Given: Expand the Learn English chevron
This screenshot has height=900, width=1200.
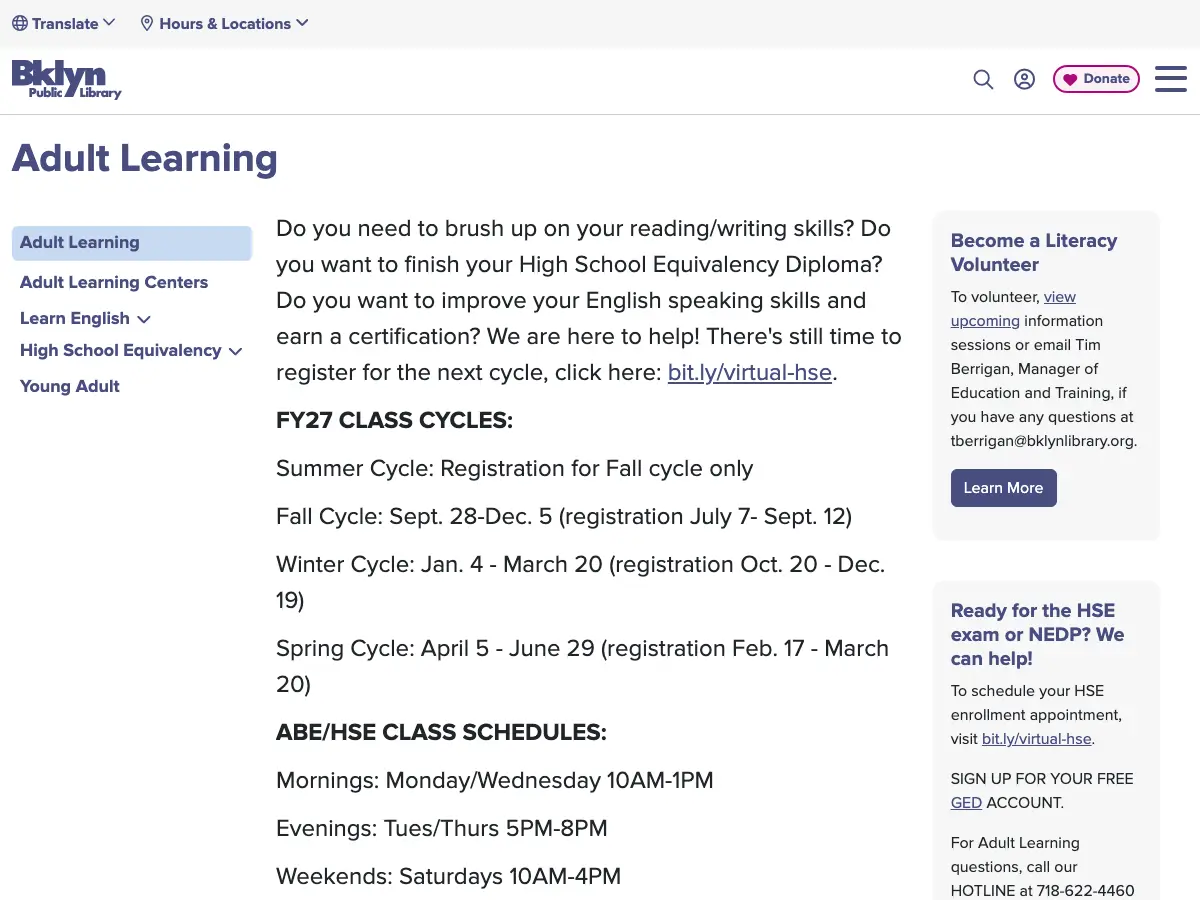Looking at the screenshot, I should click(x=144, y=319).
